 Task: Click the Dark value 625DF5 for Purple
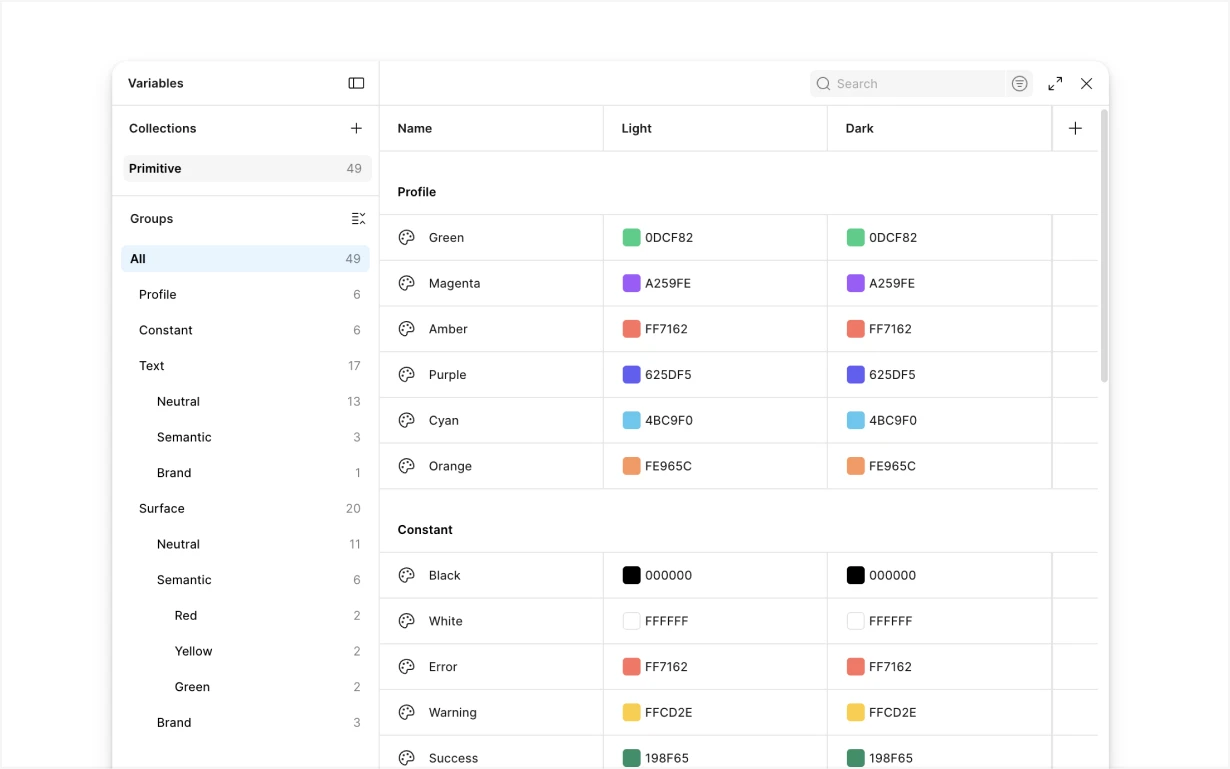point(892,375)
